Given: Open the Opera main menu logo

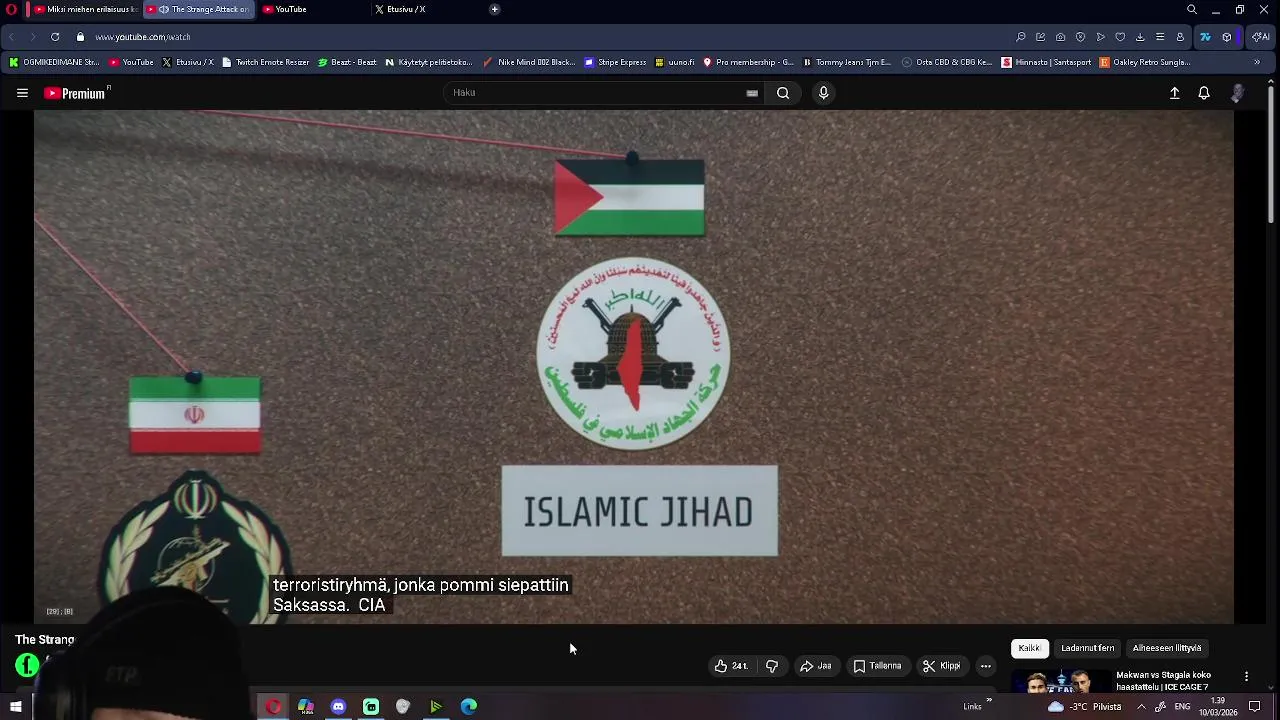Looking at the screenshot, I should point(11,10).
